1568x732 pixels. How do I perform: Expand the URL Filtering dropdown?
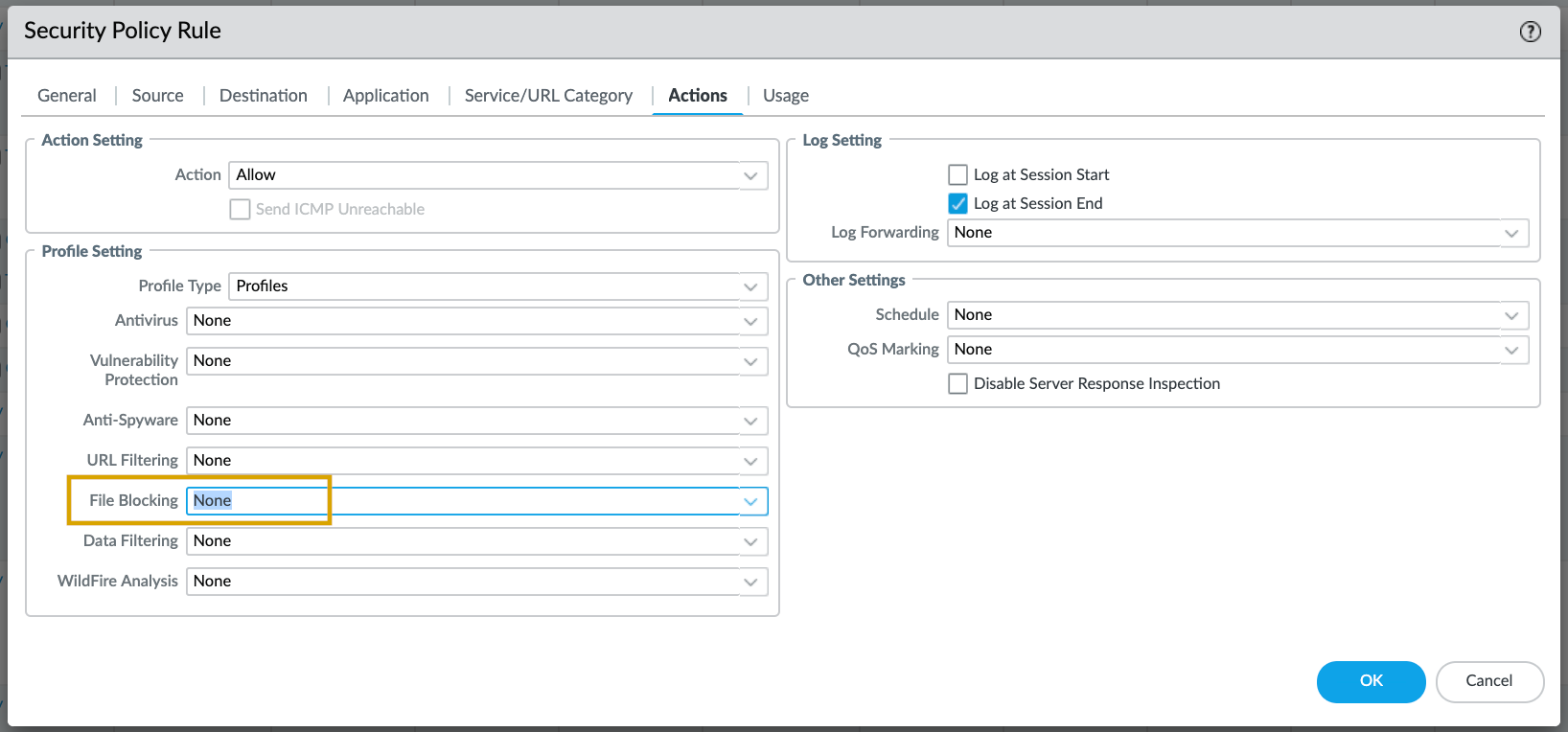click(751, 461)
